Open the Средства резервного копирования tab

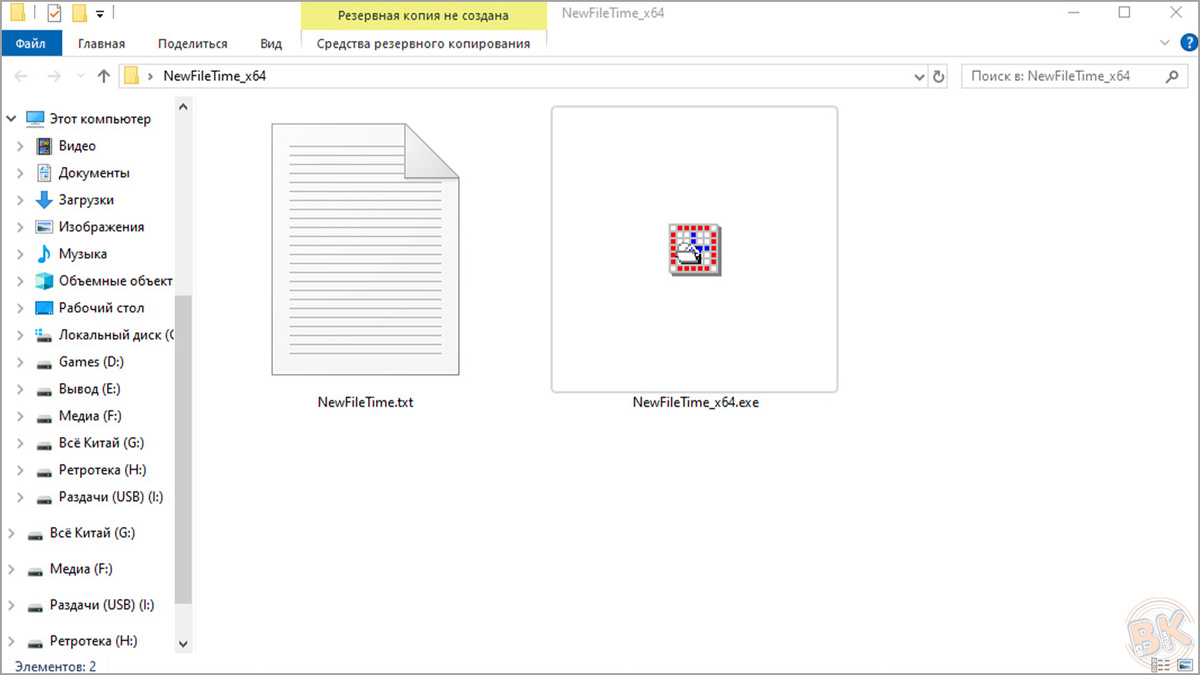[x=423, y=43]
